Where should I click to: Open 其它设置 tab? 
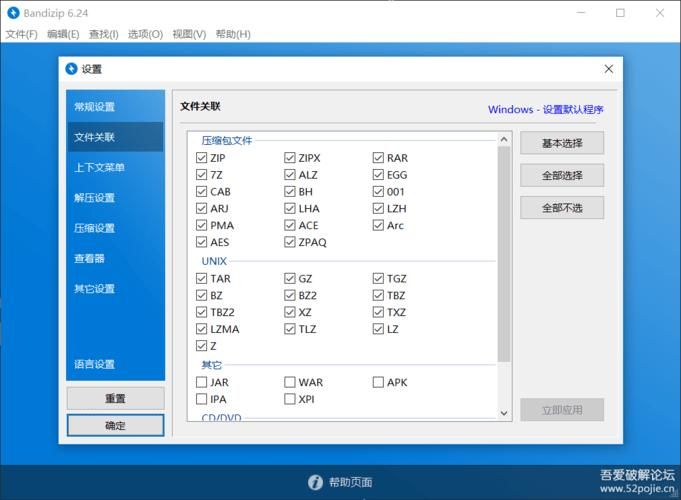point(116,289)
